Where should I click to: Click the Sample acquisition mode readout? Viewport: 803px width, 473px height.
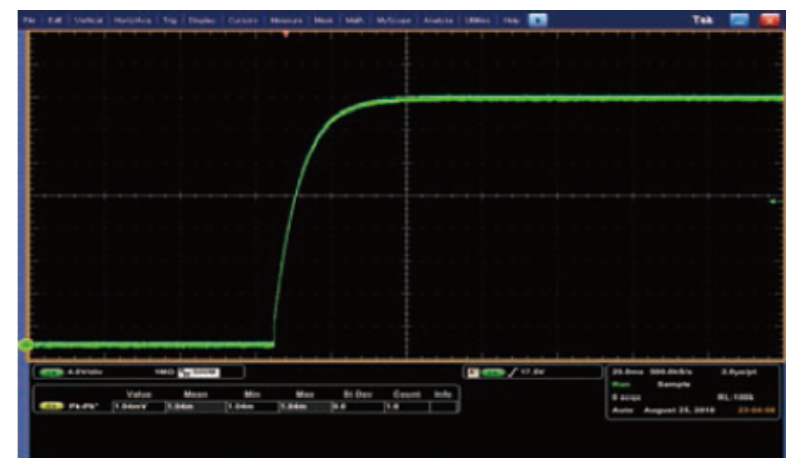(x=673, y=384)
